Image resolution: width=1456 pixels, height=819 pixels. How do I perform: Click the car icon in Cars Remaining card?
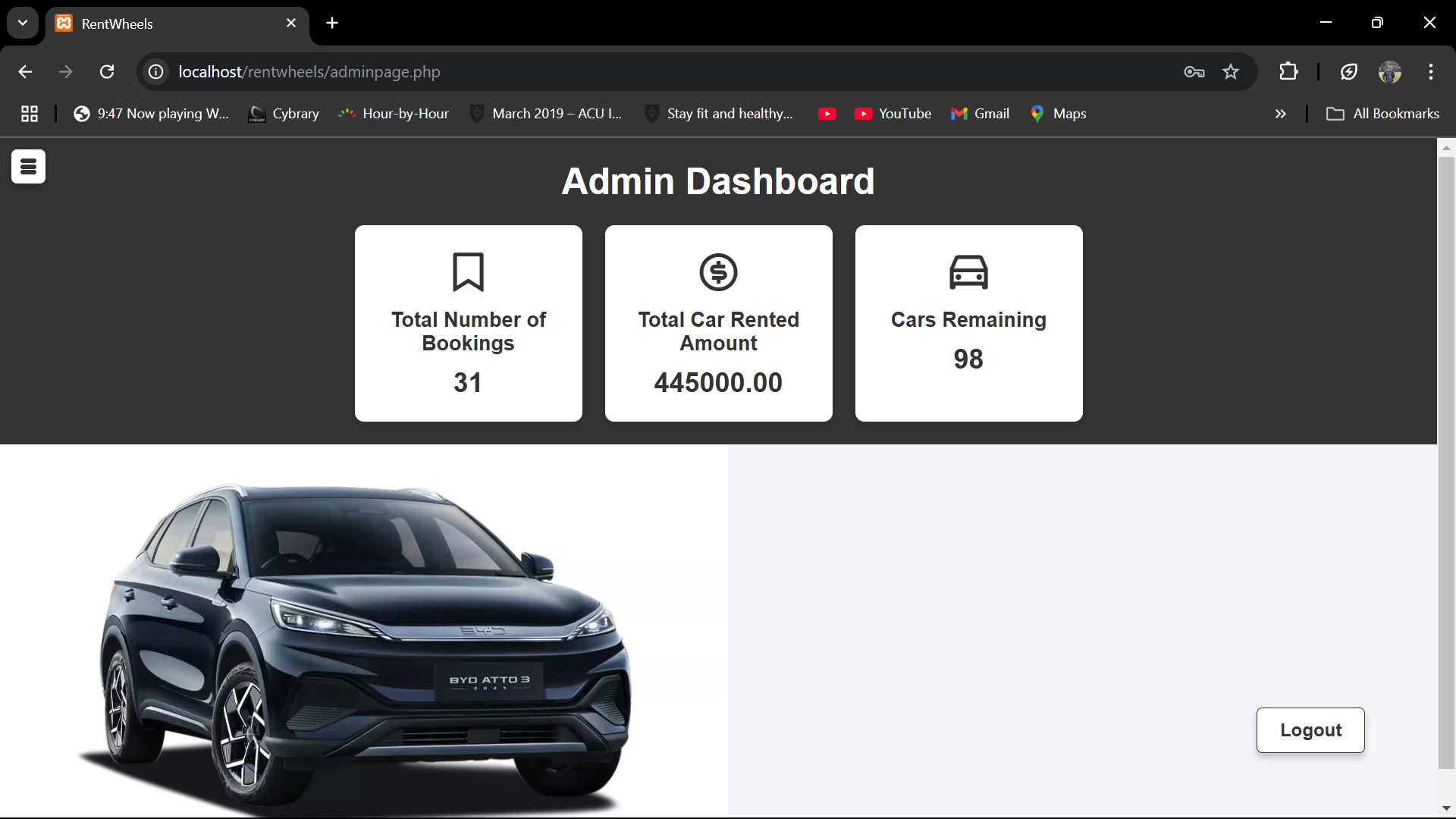tap(968, 272)
